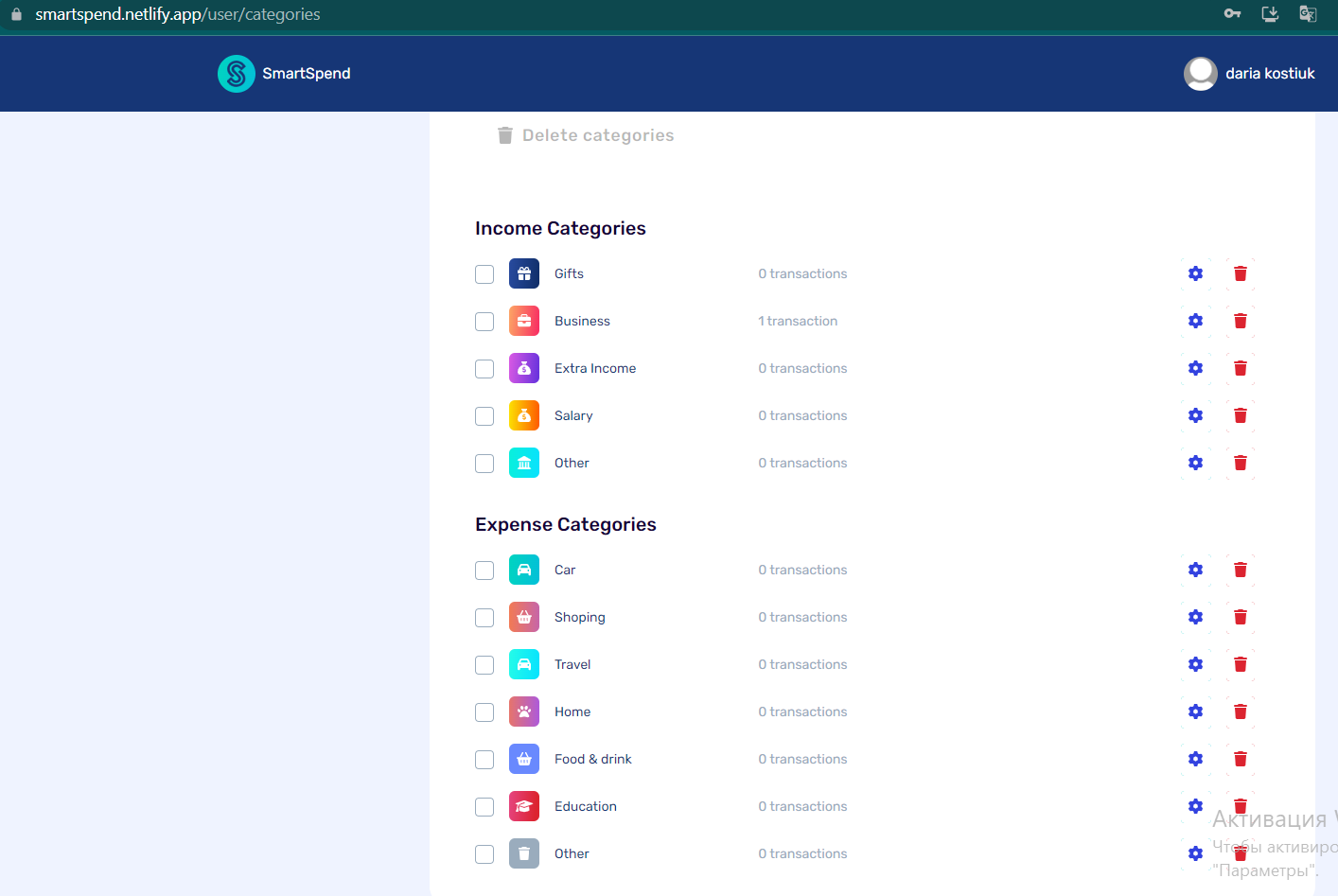Open the Shoping category
This screenshot has height=896, width=1338.
tap(579, 617)
